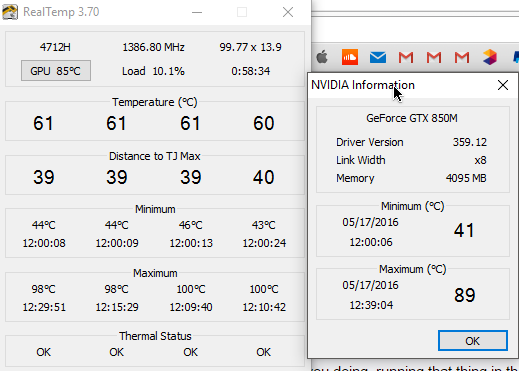The image size is (519, 371).
Task: Open the blue envelope mail bookmark
Action: 378,57
